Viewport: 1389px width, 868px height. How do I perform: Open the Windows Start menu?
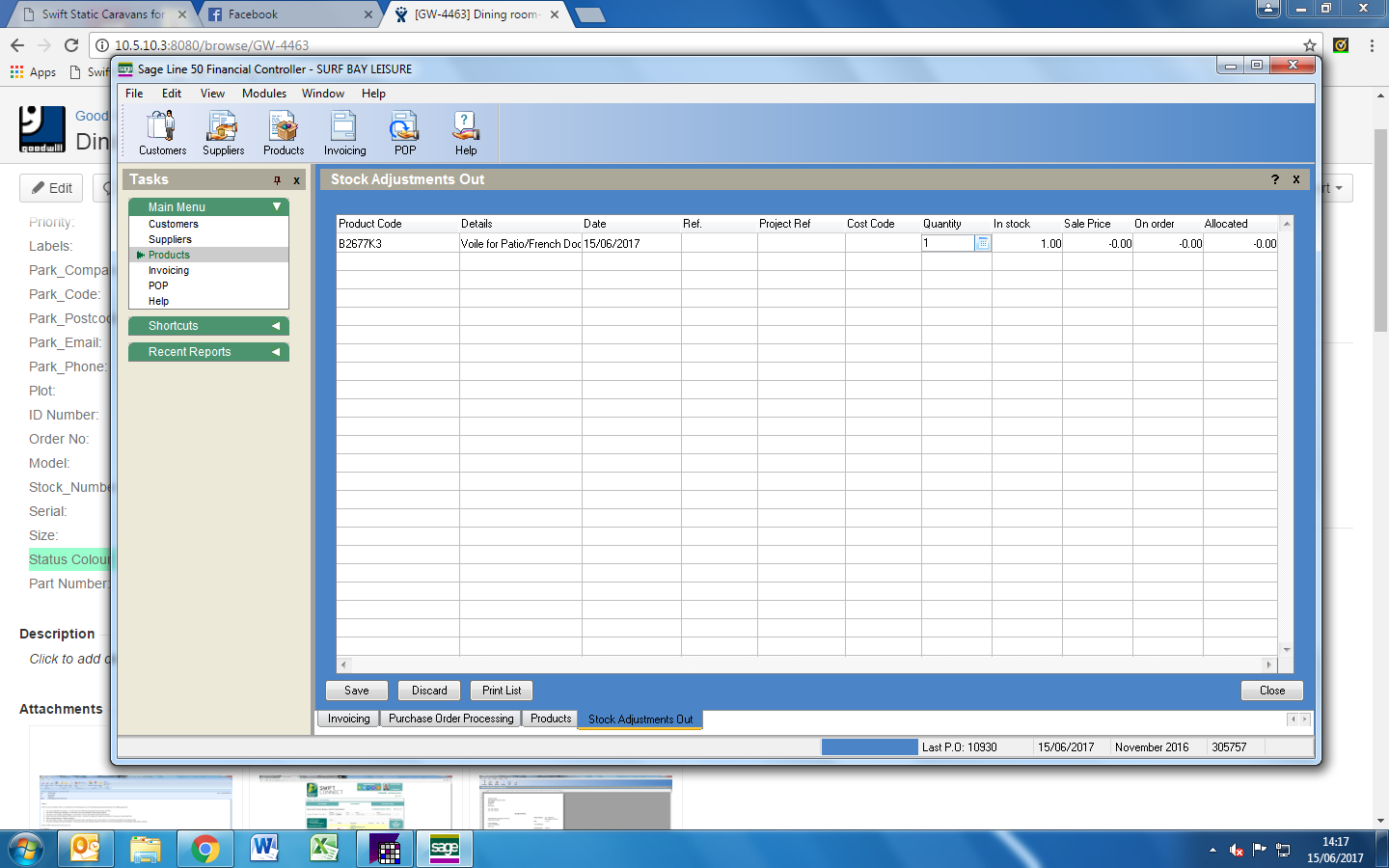(26, 850)
